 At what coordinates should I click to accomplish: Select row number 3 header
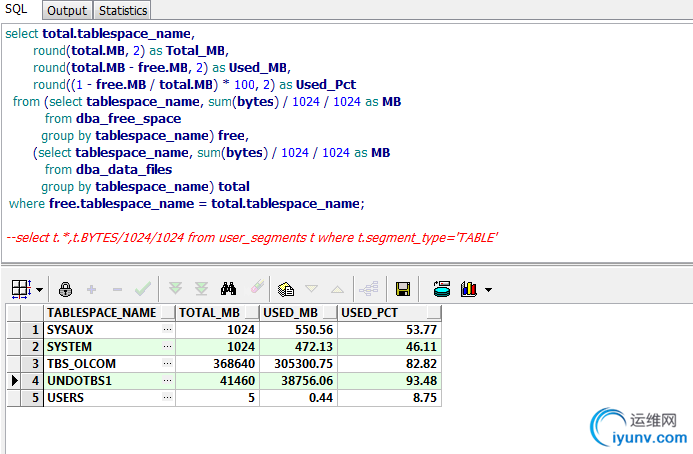pyautogui.click(x=32, y=364)
